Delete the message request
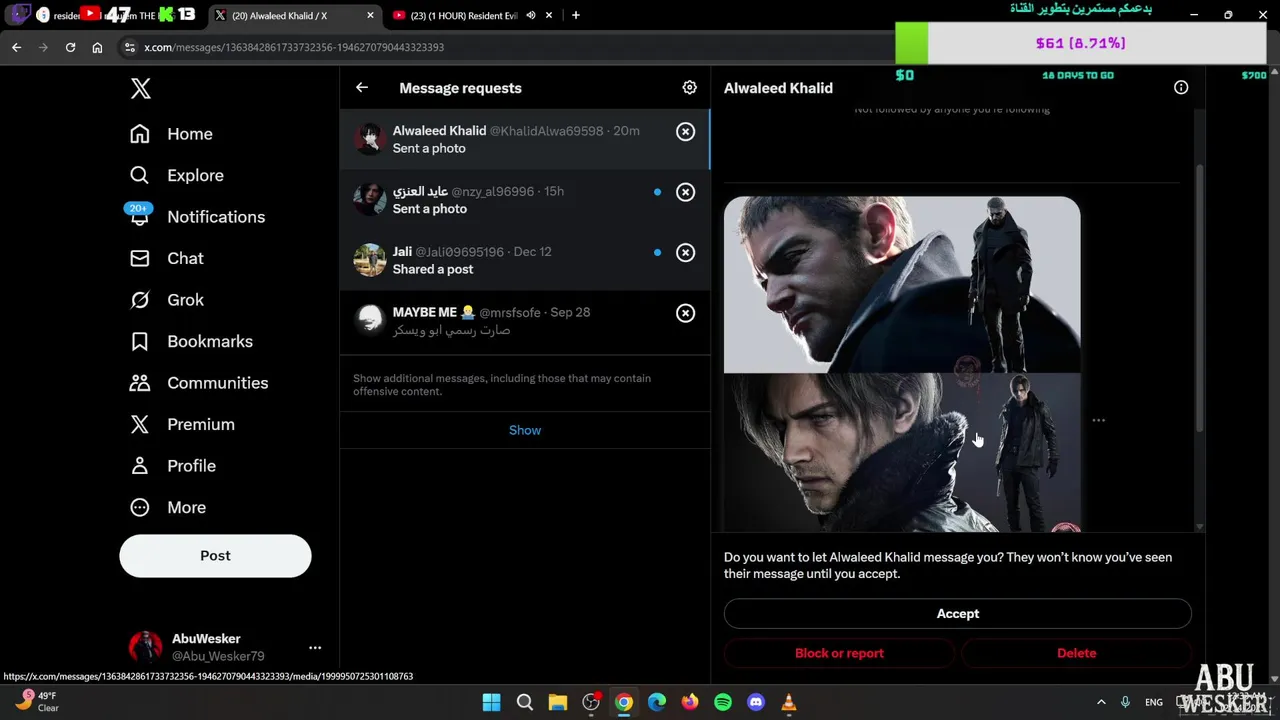The image size is (1280, 720). point(1076,653)
